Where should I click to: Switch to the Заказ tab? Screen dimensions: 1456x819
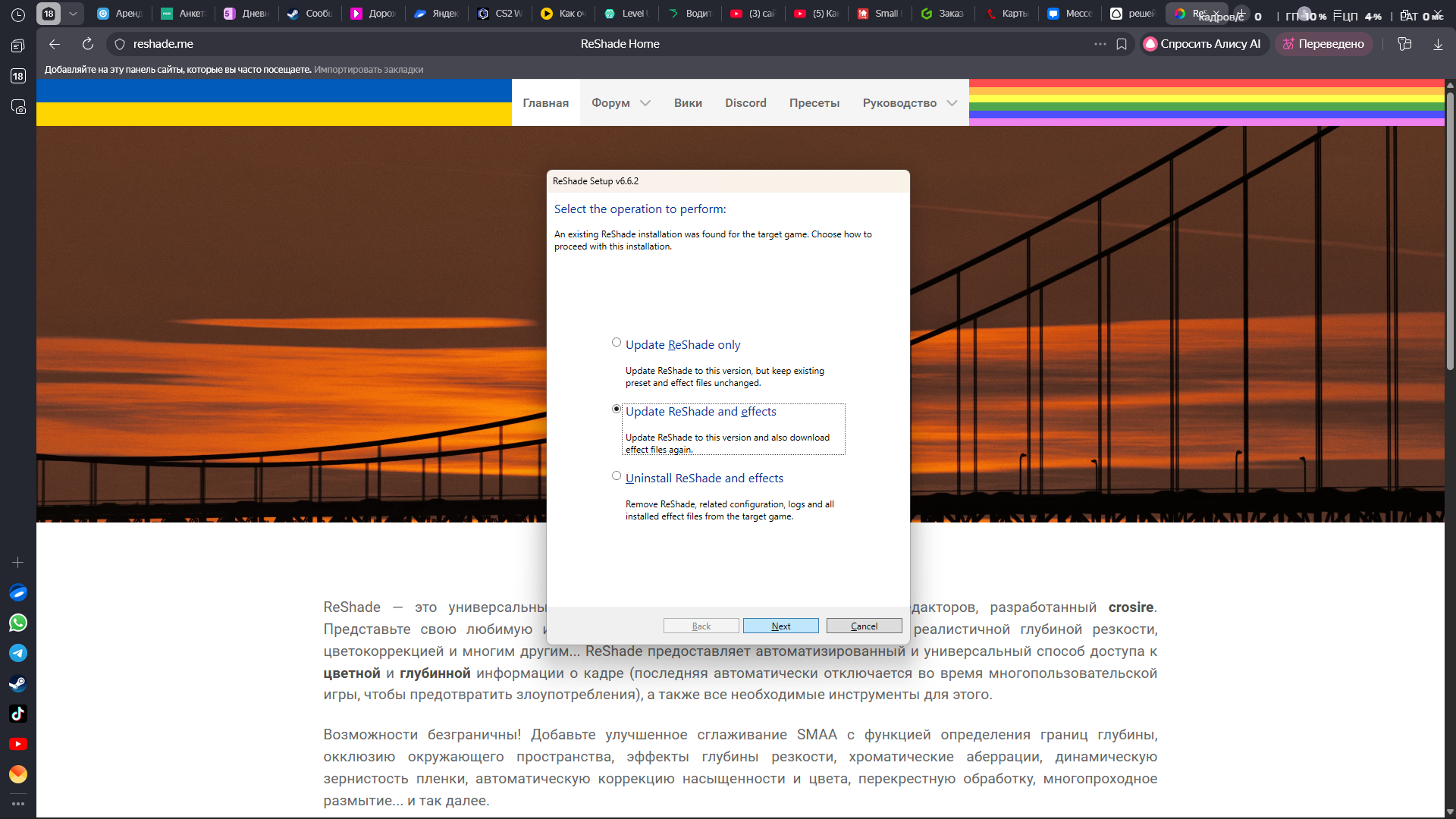(943, 14)
